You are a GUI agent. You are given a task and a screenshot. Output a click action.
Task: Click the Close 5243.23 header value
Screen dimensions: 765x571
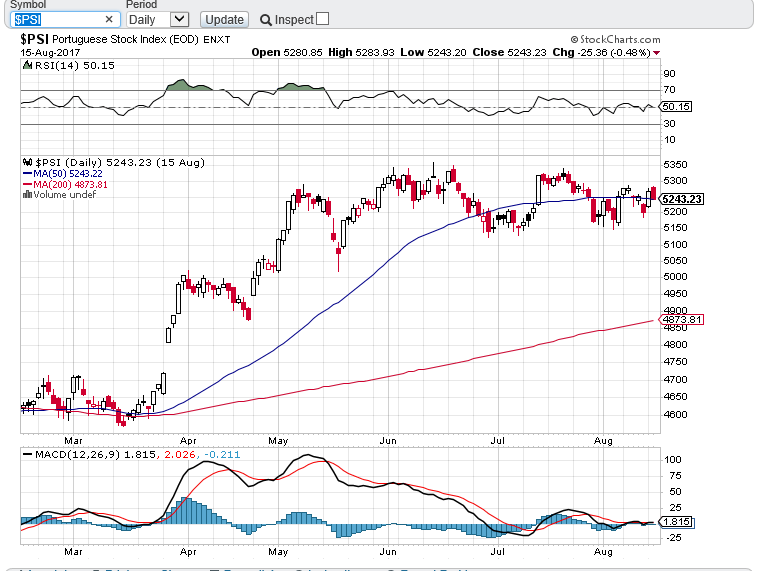tap(509, 52)
